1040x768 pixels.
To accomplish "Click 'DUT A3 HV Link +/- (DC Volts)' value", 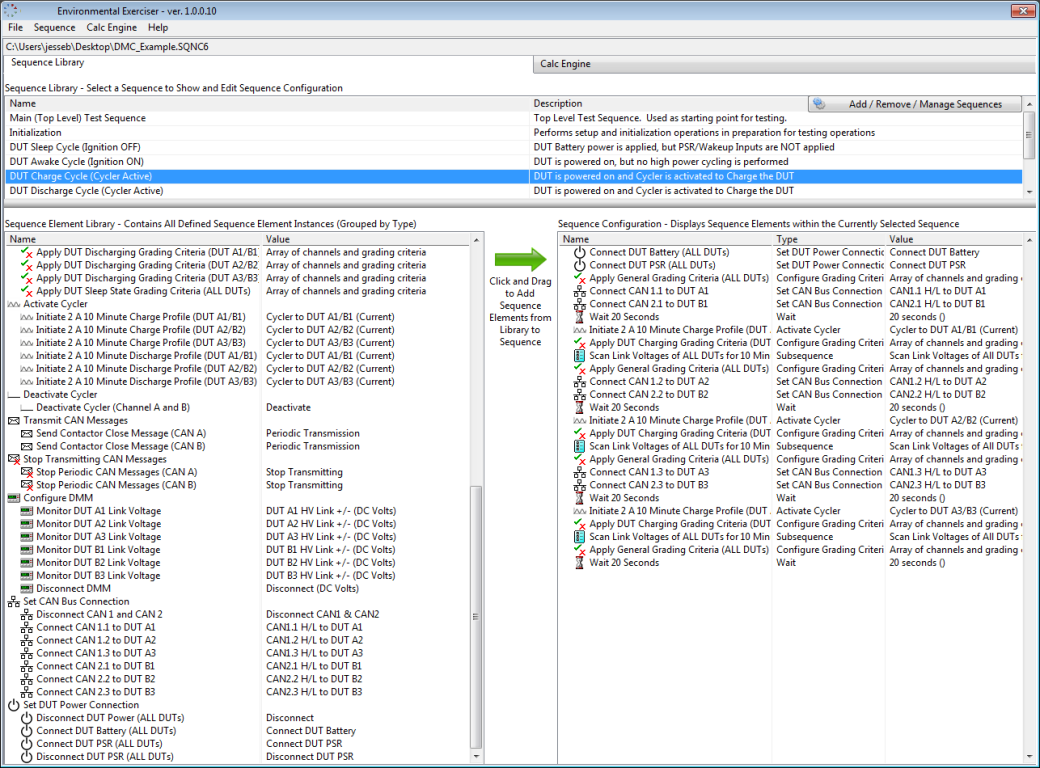I will coord(331,537).
